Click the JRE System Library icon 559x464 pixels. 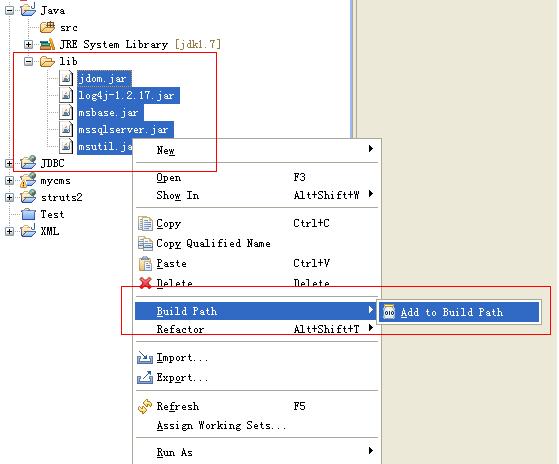point(47,44)
